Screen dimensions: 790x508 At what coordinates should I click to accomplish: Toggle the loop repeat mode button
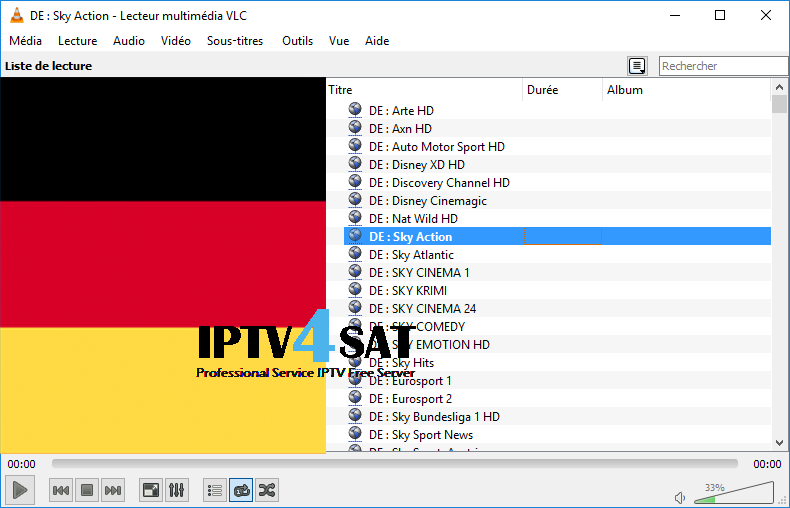241,490
